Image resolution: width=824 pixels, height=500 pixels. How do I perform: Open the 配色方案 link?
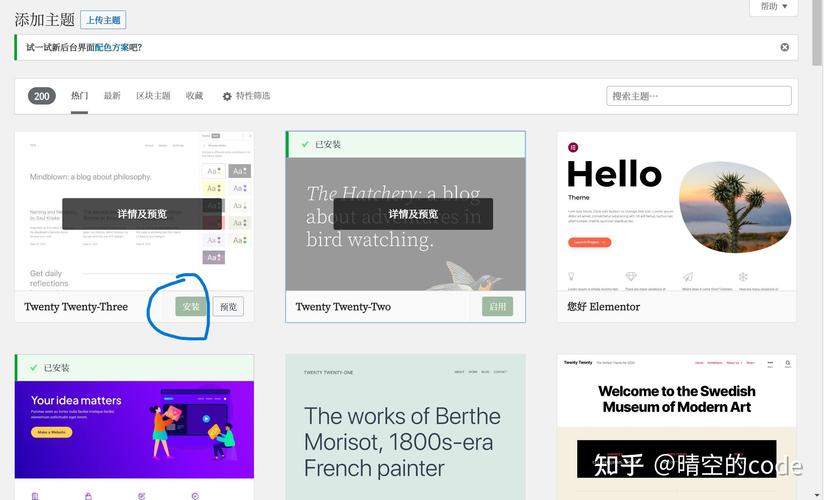pos(111,47)
